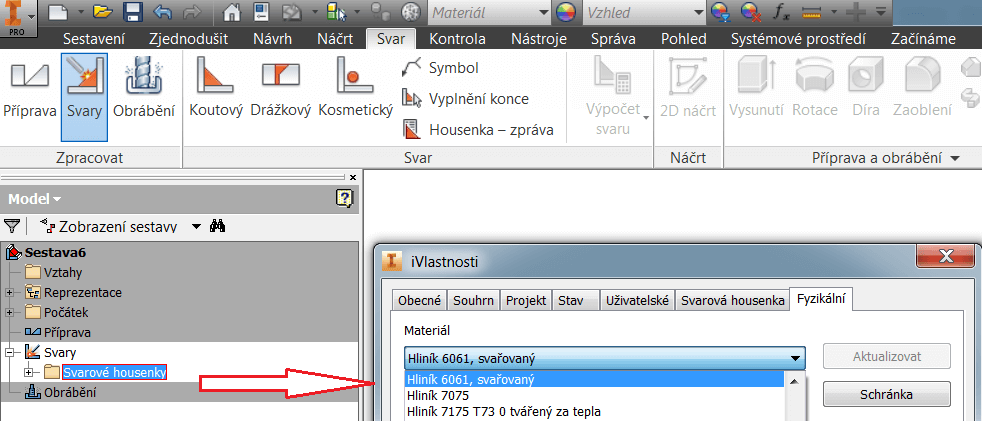Open Zobrazení sestavy view dropdown arrow
The image size is (982, 421).
(197, 226)
